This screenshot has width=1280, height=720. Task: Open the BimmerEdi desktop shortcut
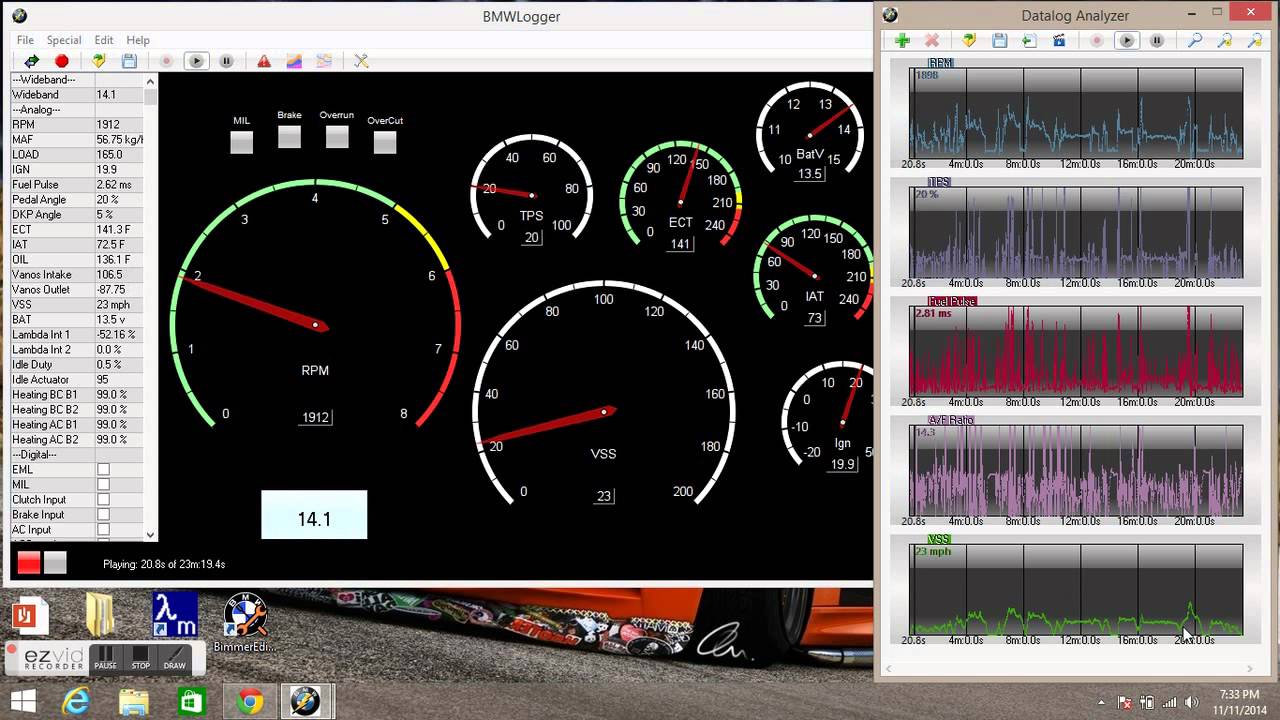pyautogui.click(x=246, y=622)
